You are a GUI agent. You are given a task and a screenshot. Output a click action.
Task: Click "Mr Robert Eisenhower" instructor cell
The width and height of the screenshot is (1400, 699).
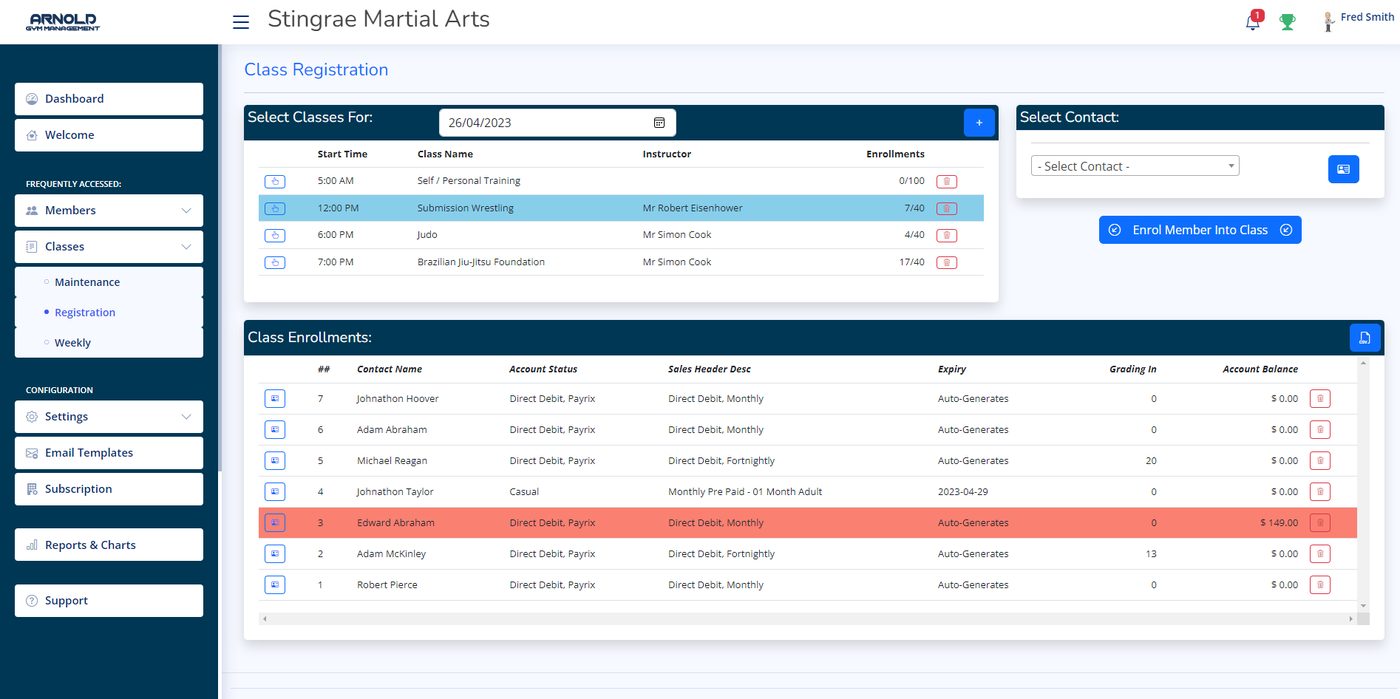pyautogui.click(x=692, y=208)
